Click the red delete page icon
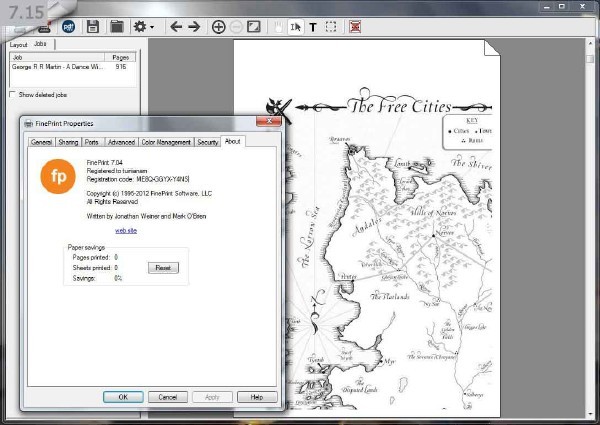Image resolution: width=600 pixels, height=425 pixels. [x=355, y=27]
